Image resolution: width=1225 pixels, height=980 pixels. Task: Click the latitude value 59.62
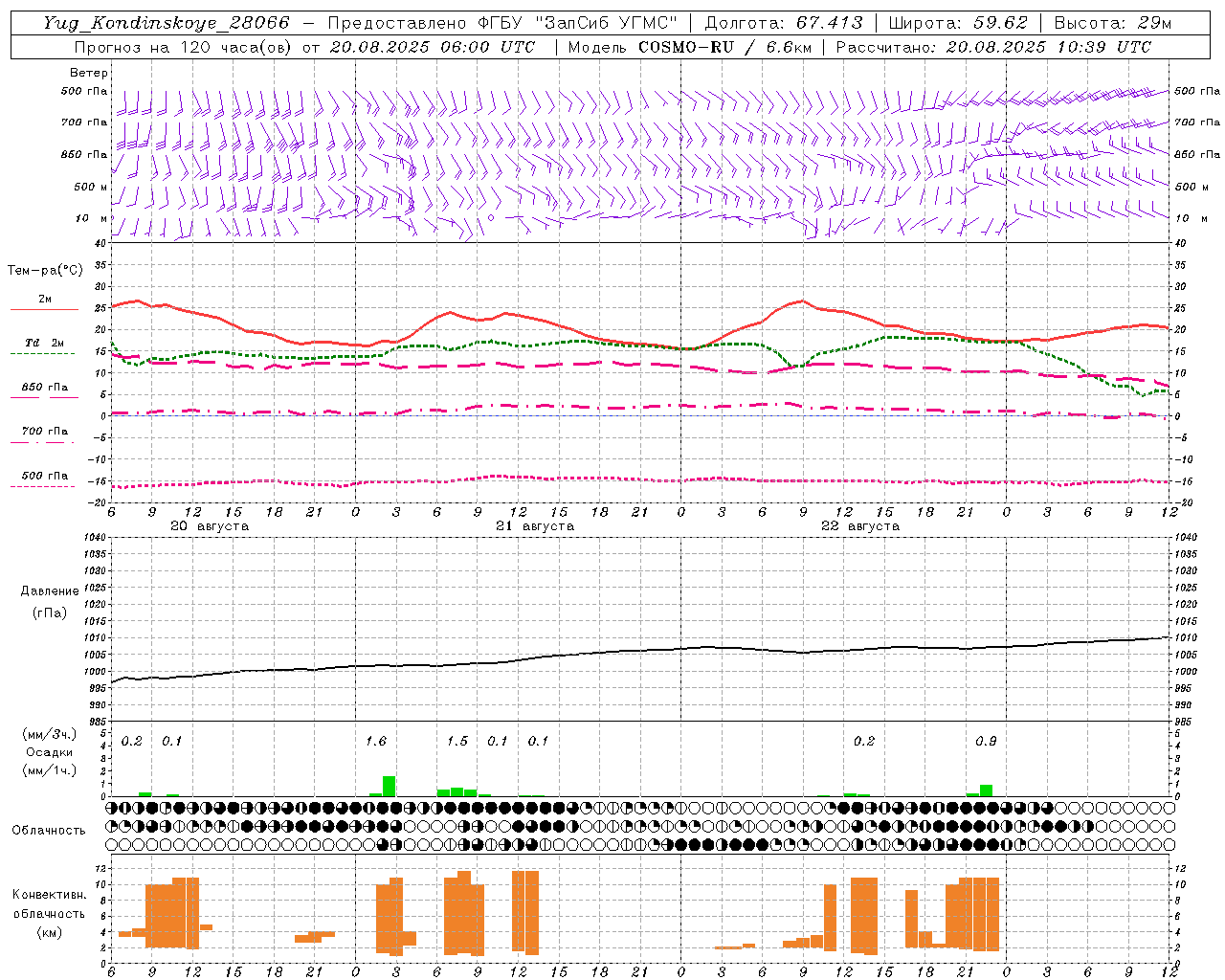1000,23
